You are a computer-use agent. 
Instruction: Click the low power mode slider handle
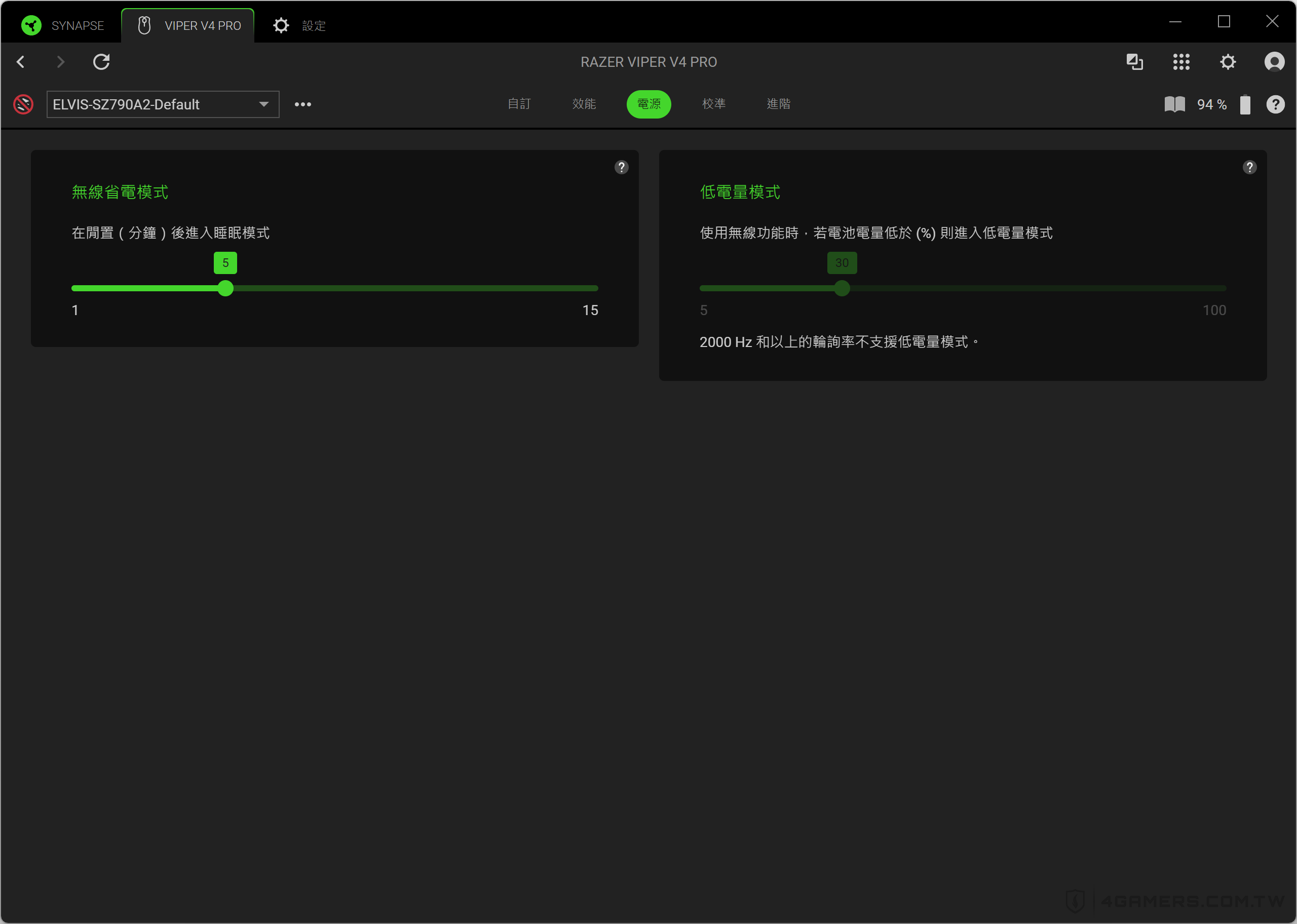click(x=842, y=288)
